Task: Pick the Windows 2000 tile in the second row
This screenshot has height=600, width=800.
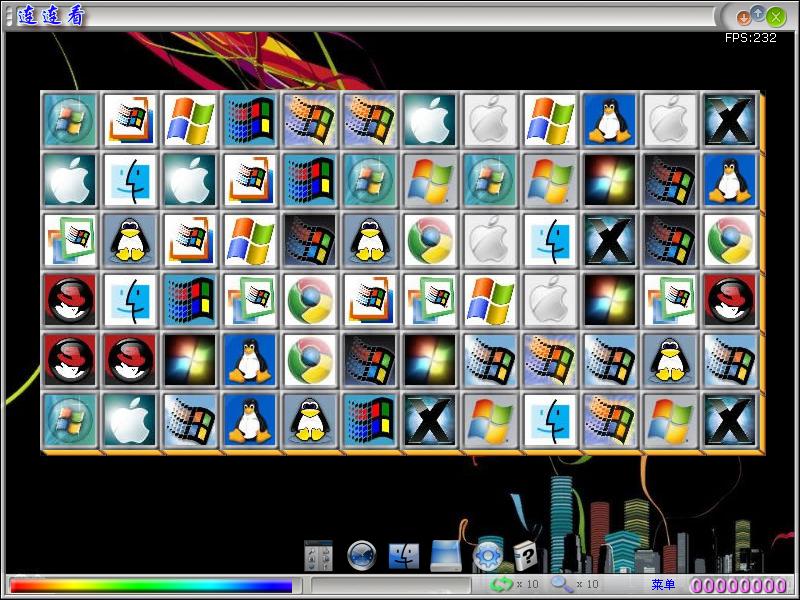Action: [250, 180]
